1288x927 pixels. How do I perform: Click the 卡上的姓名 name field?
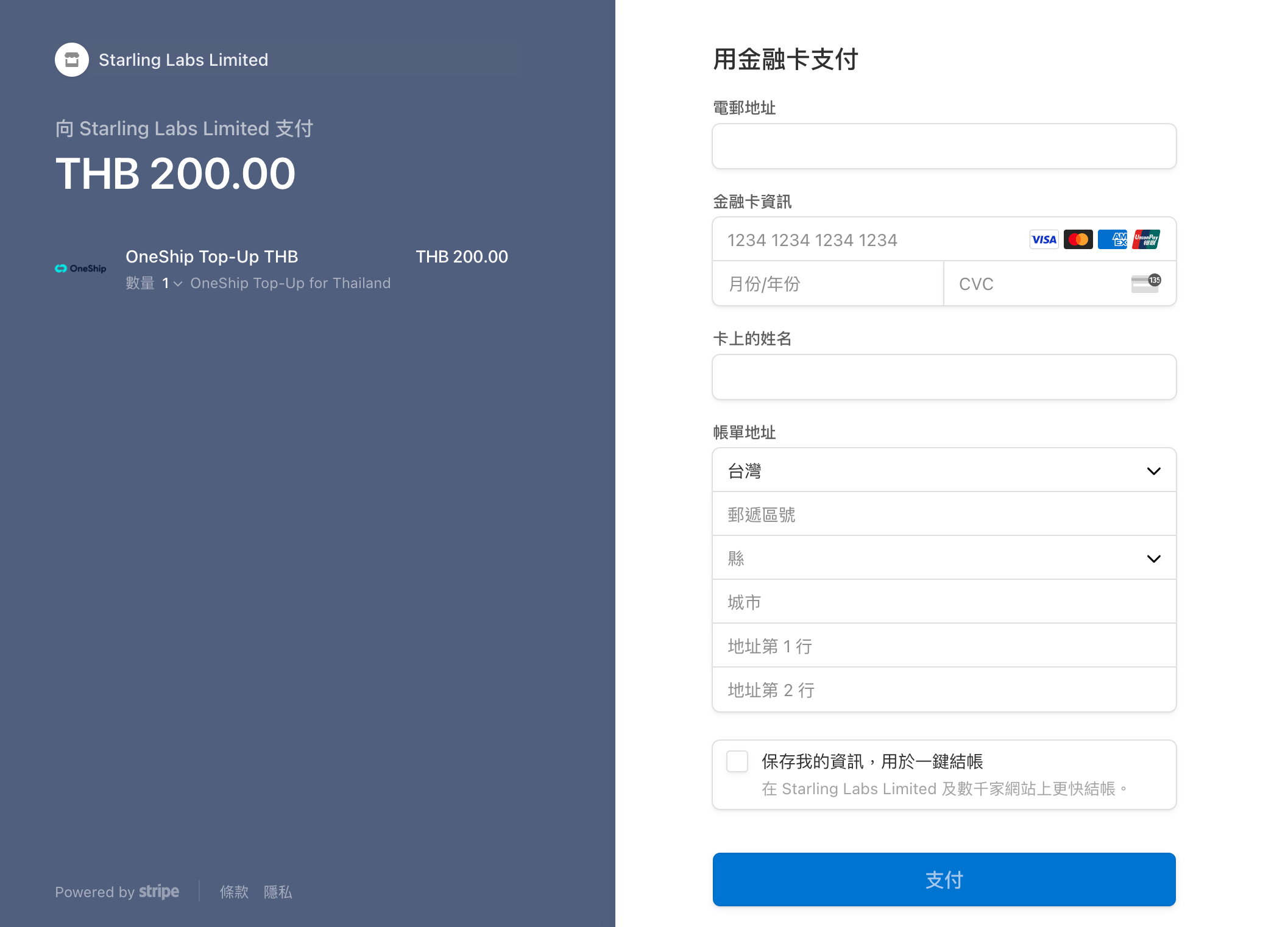coord(944,377)
